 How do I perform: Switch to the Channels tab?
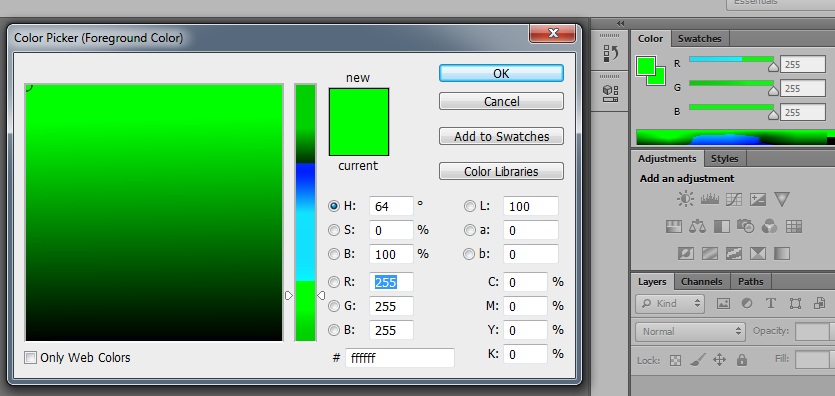coord(701,282)
